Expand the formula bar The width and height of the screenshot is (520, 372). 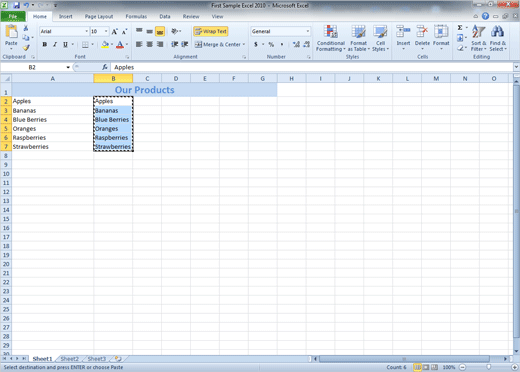coord(516,67)
